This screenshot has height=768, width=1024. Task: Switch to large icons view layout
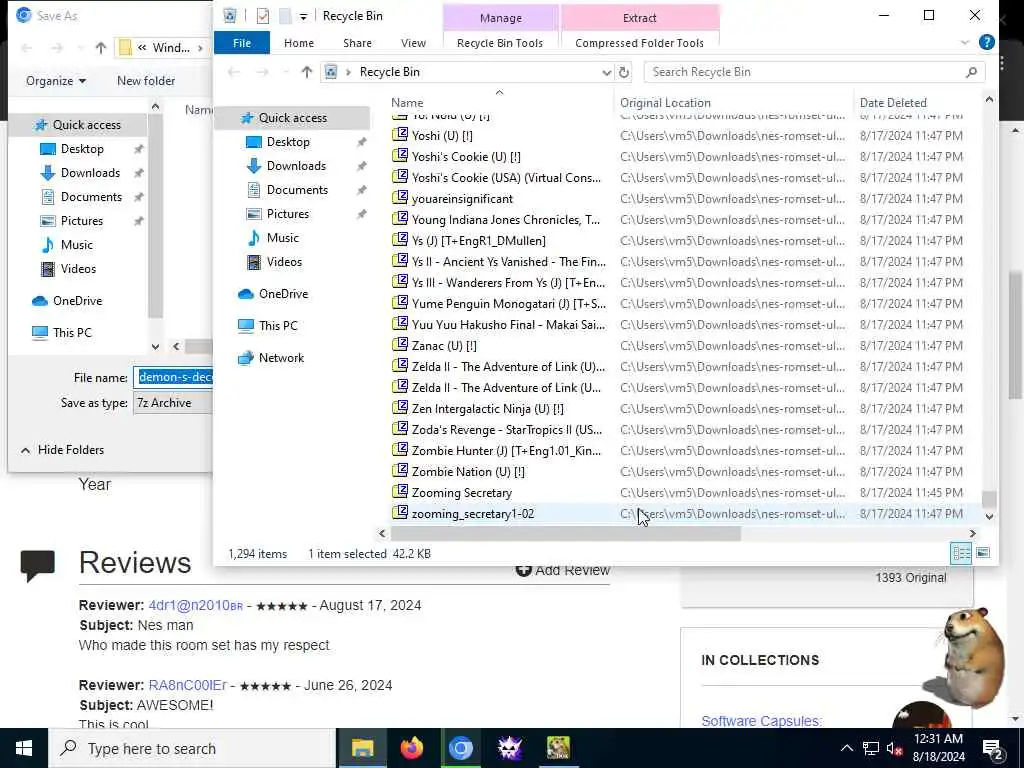coord(983,554)
